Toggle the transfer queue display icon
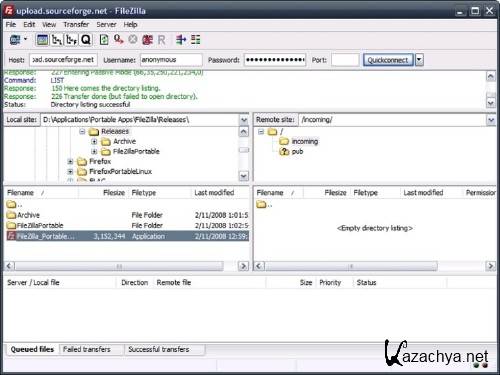 [86, 40]
